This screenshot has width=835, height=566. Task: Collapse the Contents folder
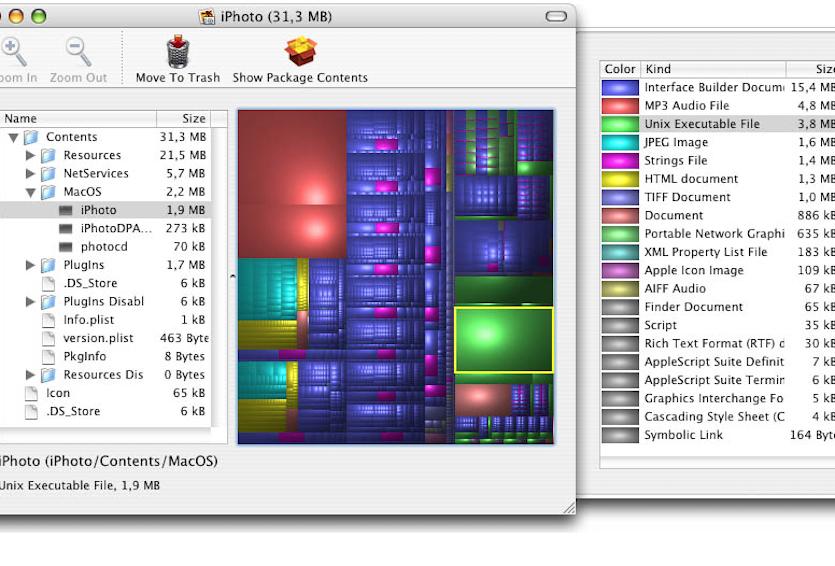[13, 137]
